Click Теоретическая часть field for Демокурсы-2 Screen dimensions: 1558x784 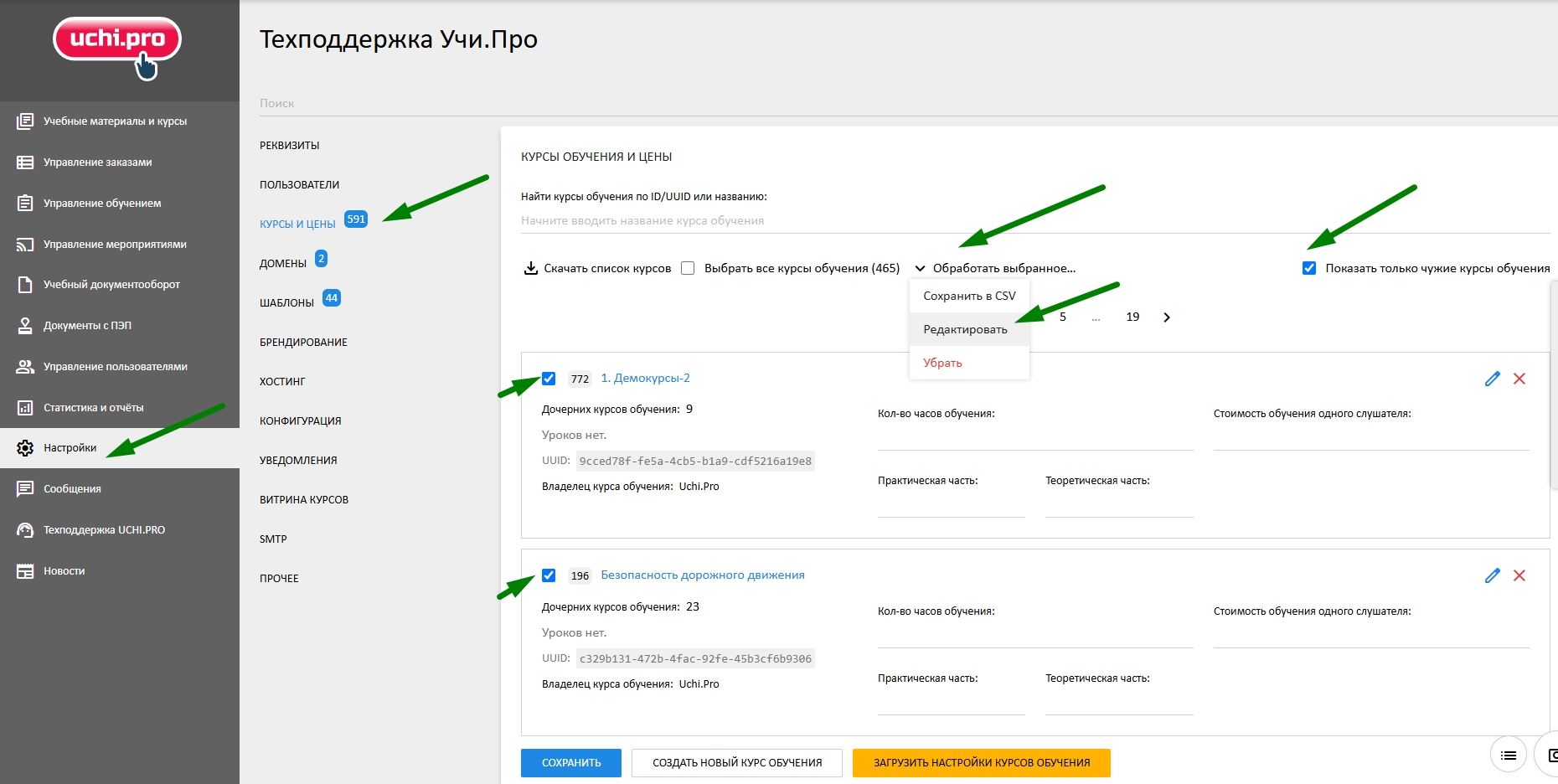point(1119,504)
